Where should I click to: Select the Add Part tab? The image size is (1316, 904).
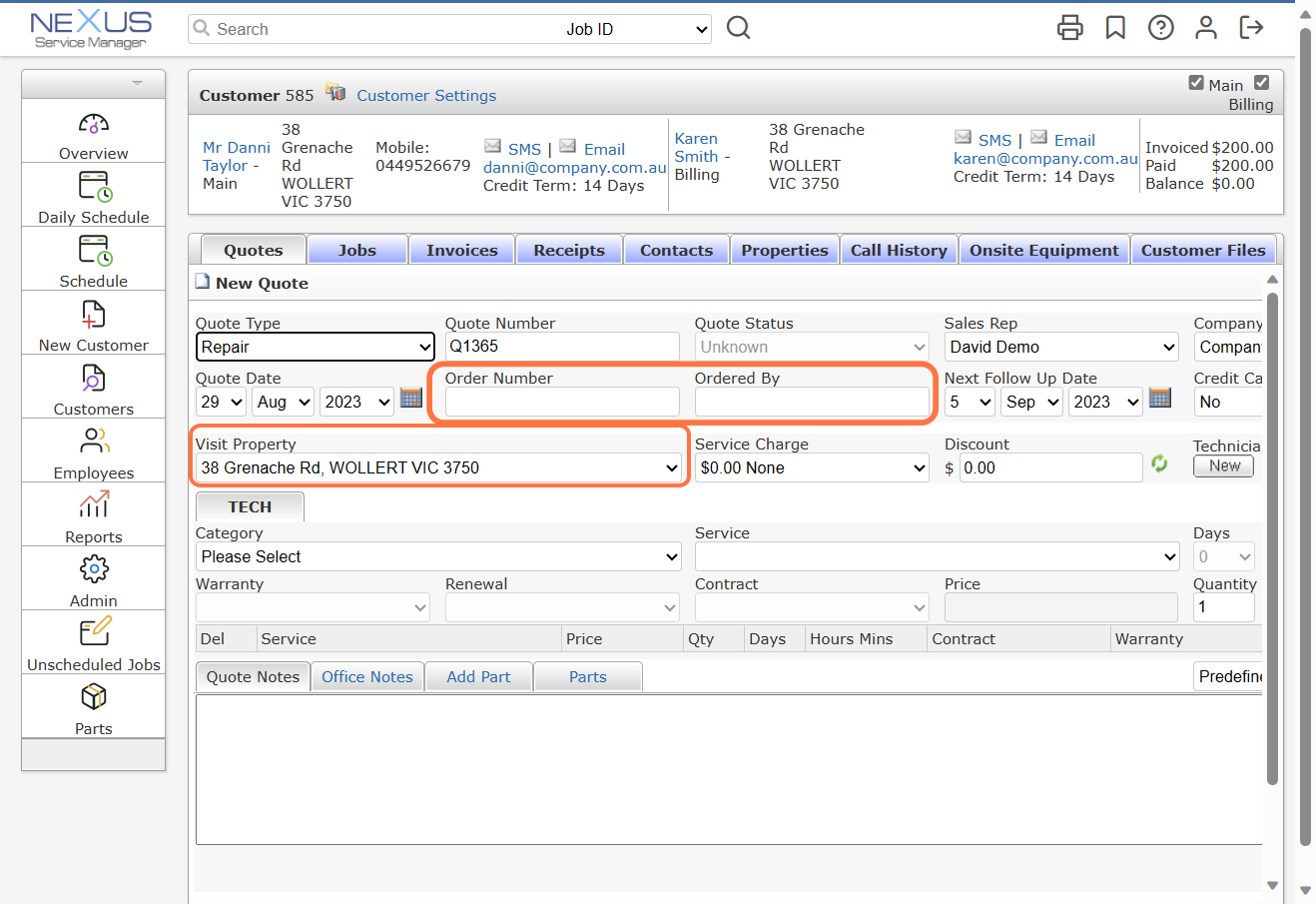click(x=478, y=676)
